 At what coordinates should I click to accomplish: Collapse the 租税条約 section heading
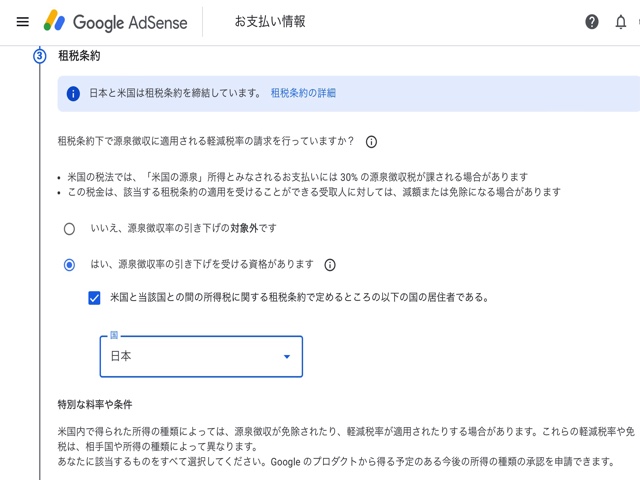pos(80,56)
